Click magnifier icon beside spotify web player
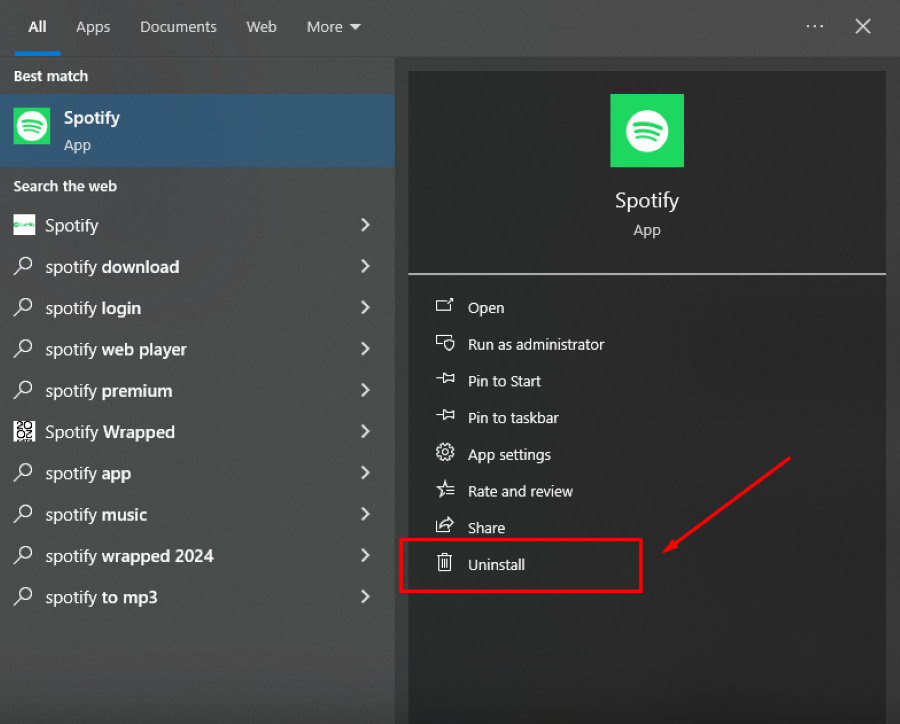Viewport: 900px width, 724px height. tap(23, 349)
